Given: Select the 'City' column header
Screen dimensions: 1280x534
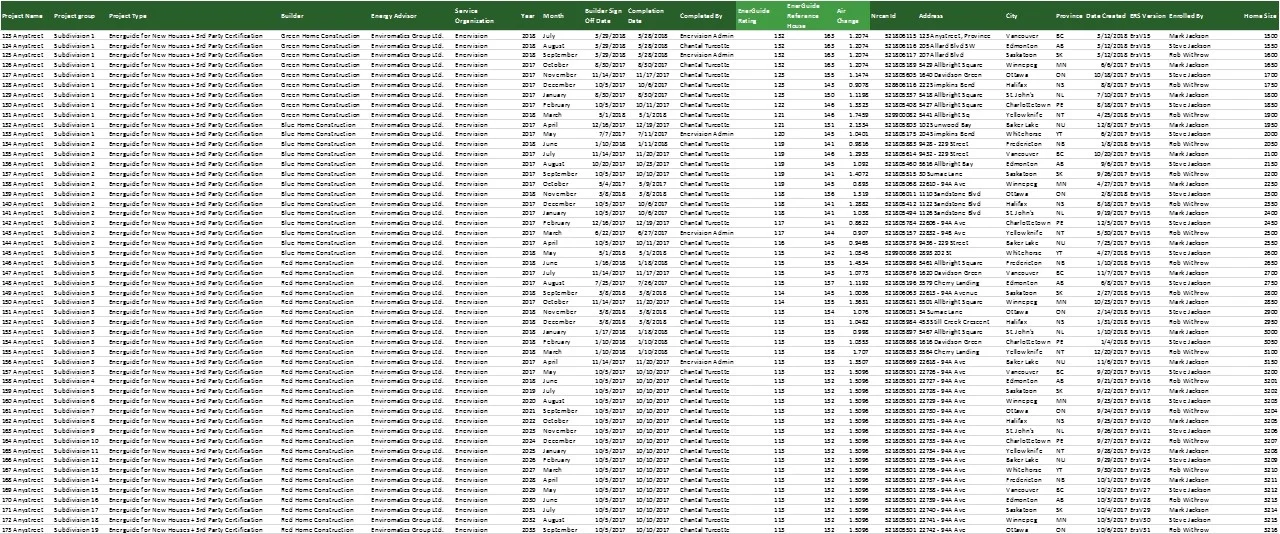Looking at the screenshot, I should [x=1012, y=17].
